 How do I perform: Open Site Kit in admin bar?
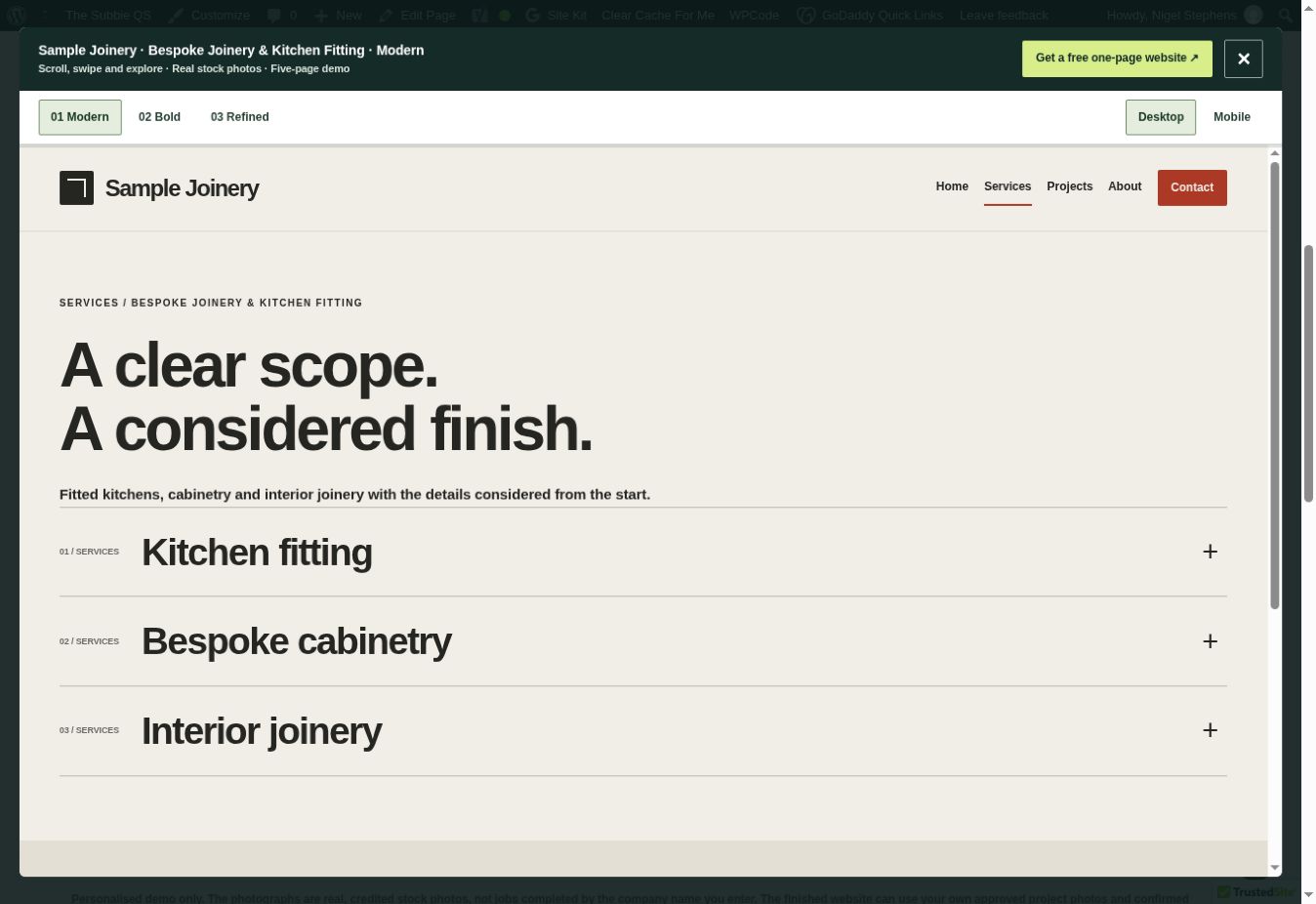555,15
